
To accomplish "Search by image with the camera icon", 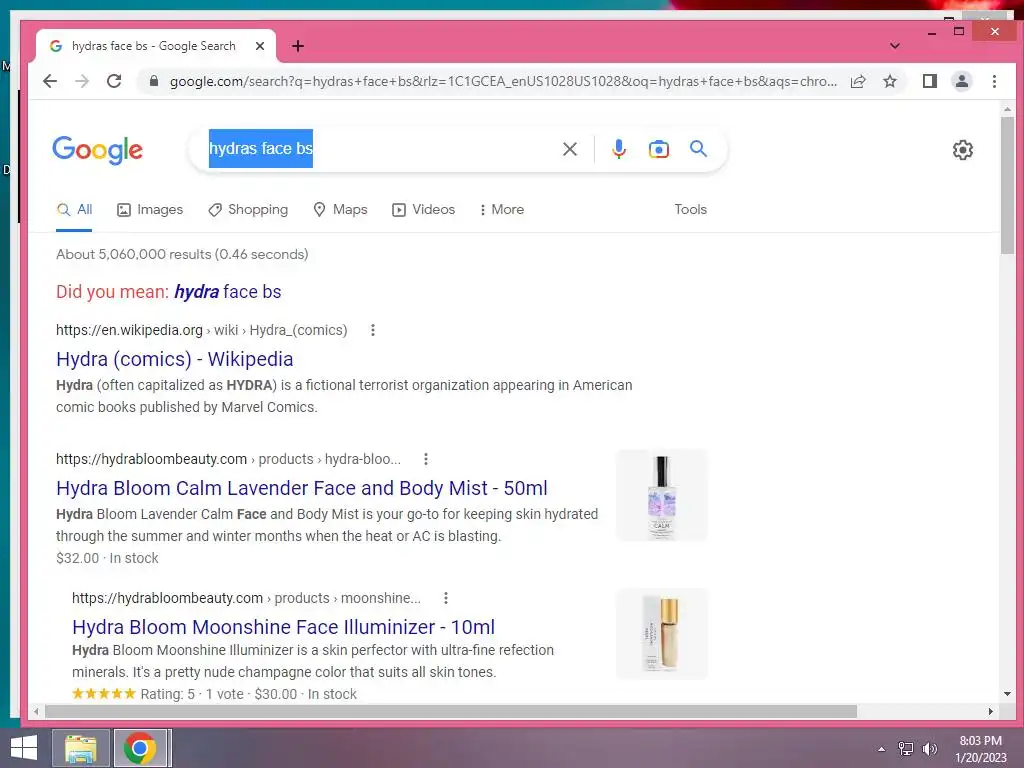I will 658,149.
